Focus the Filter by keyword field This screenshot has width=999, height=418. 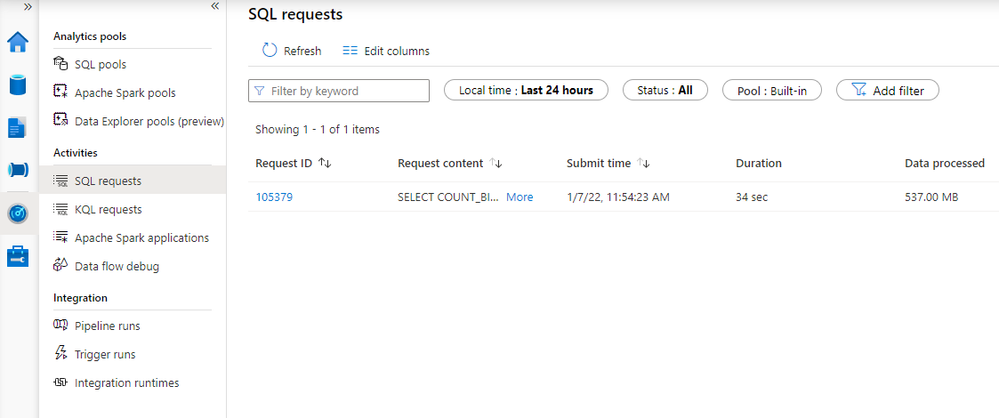click(x=339, y=90)
